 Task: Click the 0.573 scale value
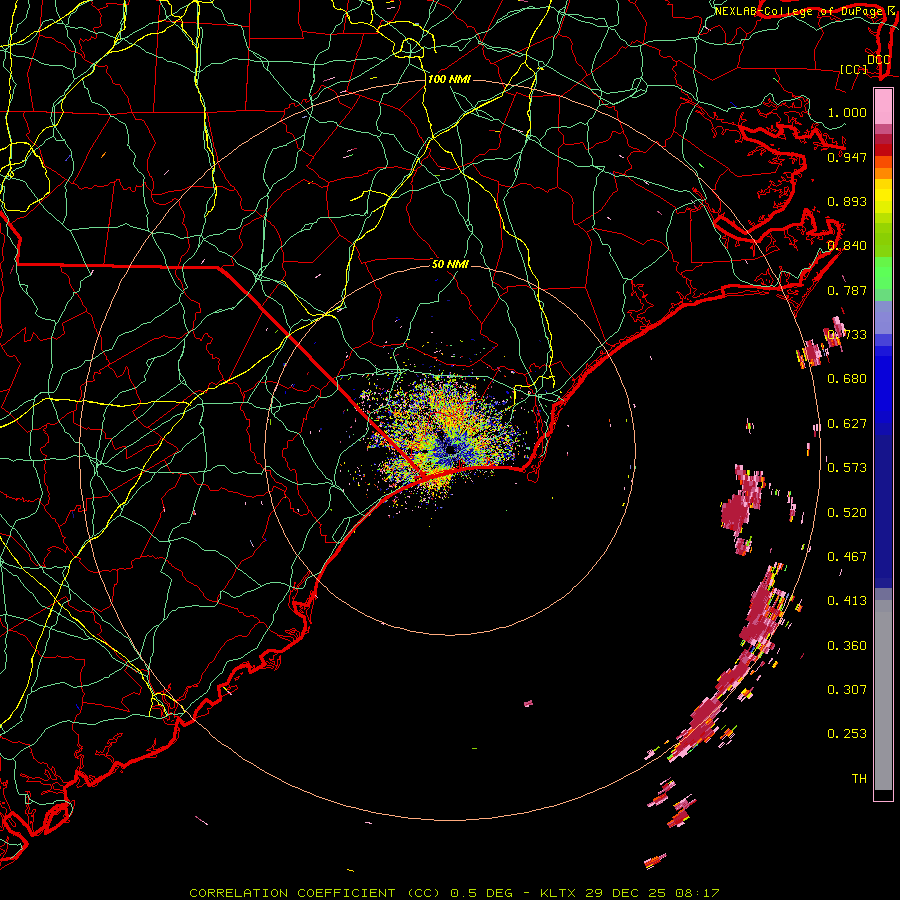coord(847,467)
